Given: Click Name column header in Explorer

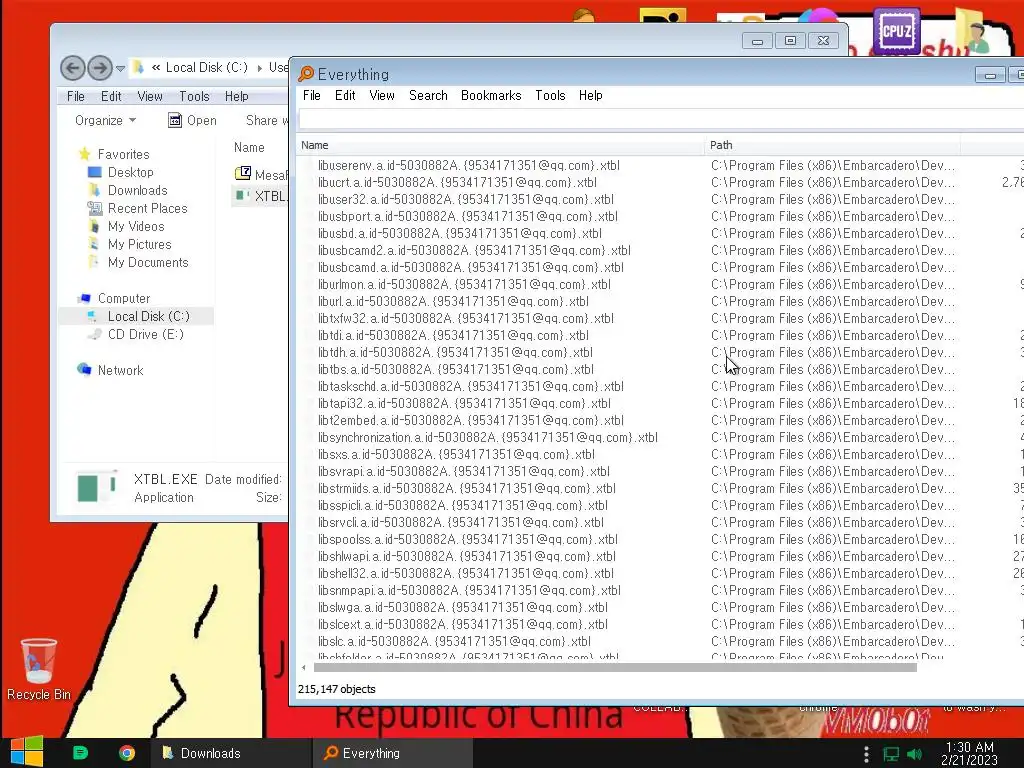Looking at the screenshot, I should coord(249,148).
